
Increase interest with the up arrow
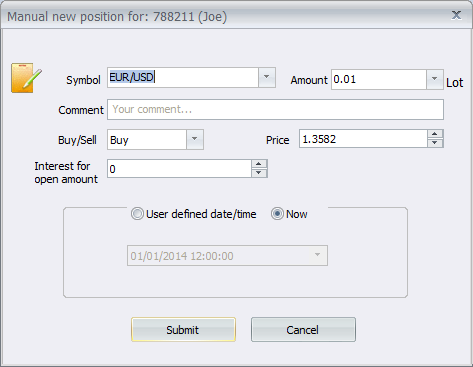pos(259,164)
